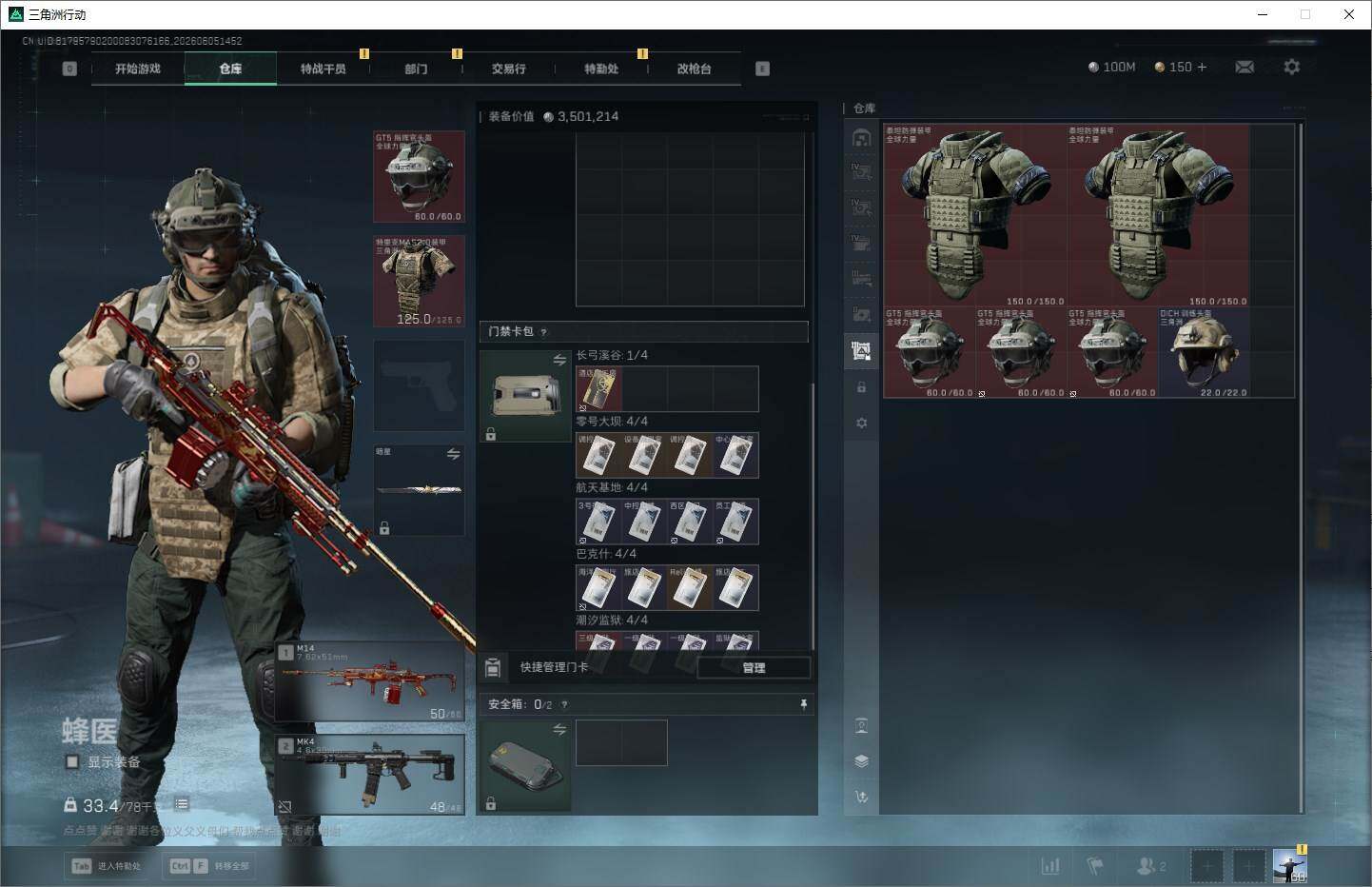This screenshot has height=887, width=1372.
Task: Click the warehouse panel scrollbar
Action: point(1300,467)
